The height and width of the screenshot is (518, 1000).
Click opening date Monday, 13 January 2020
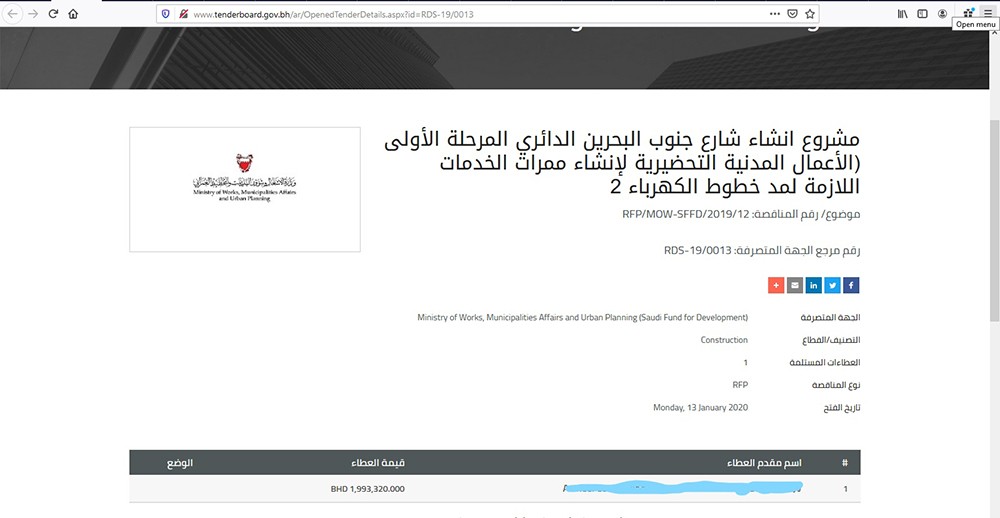[x=700, y=407]
